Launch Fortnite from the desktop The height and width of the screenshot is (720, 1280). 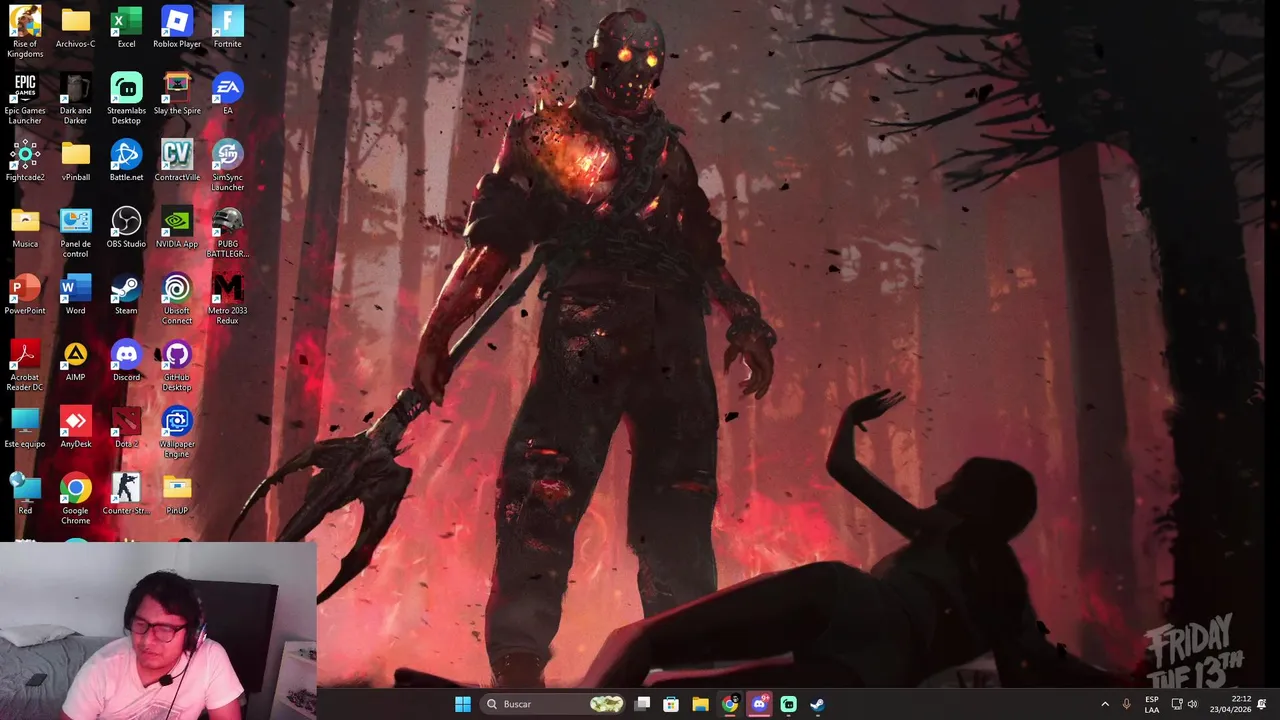click(x=227, y=27)
